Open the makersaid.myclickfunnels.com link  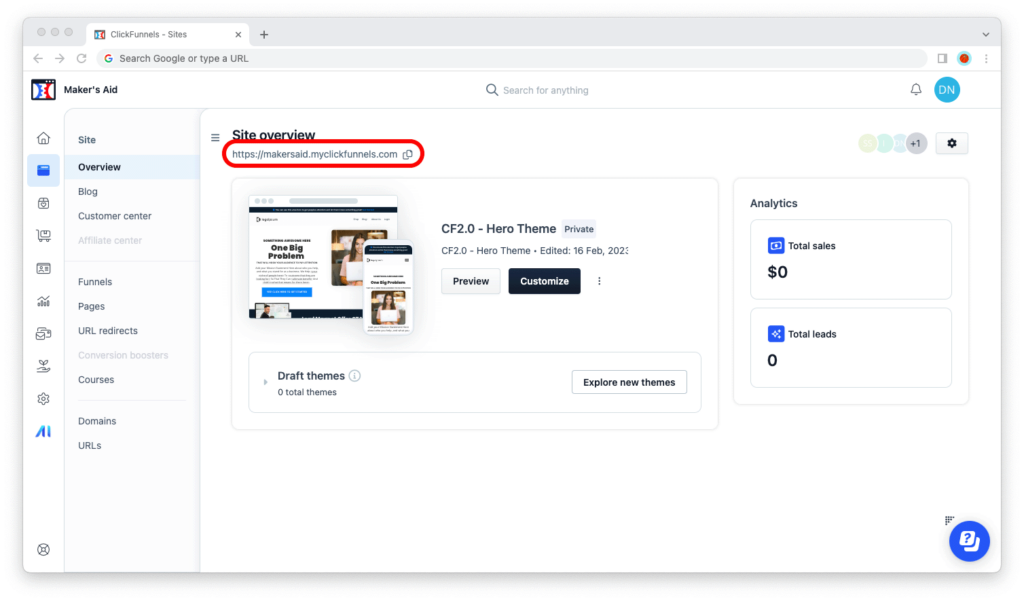pos(315,154)
